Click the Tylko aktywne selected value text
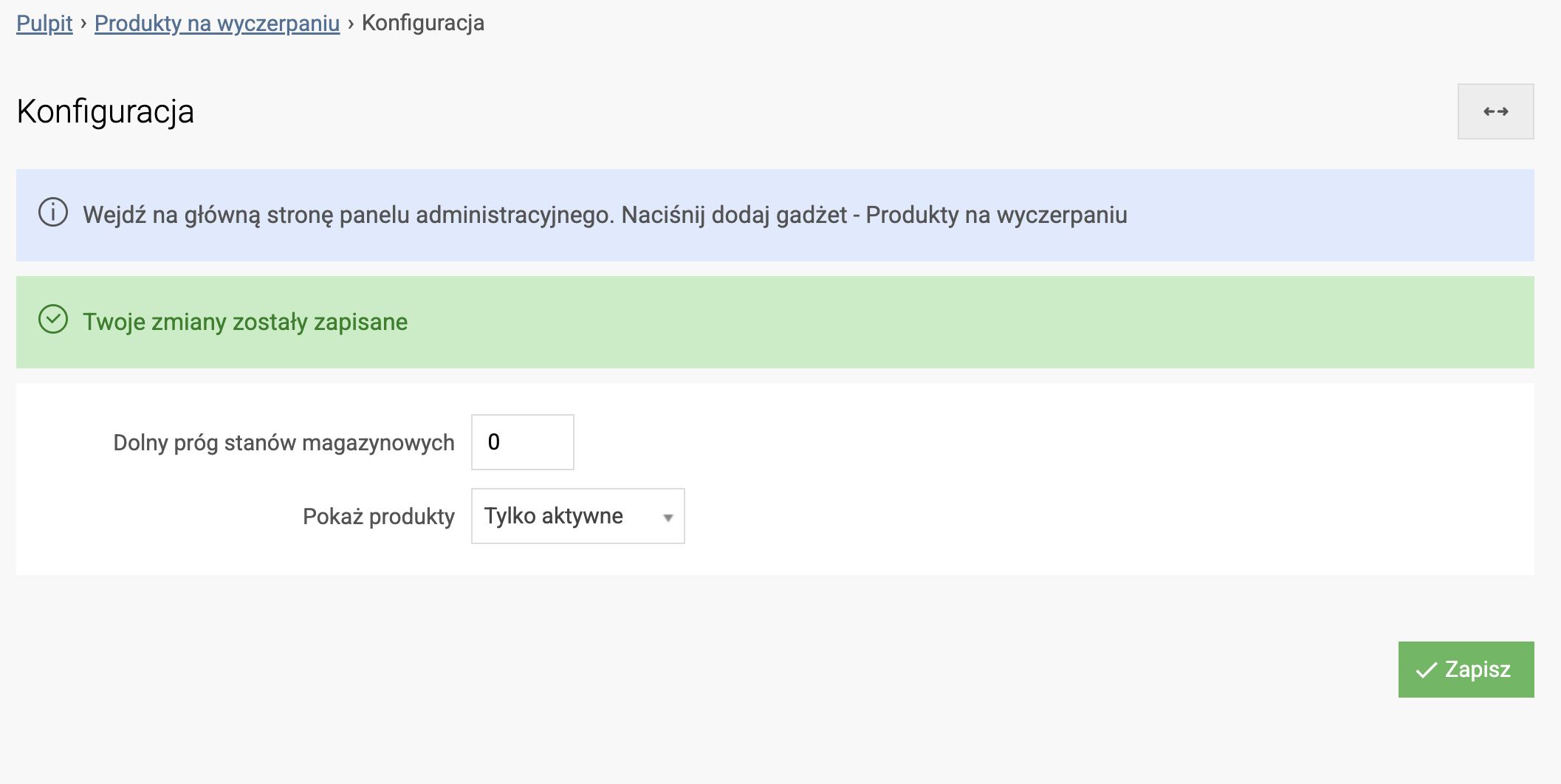 coord(554,516)
